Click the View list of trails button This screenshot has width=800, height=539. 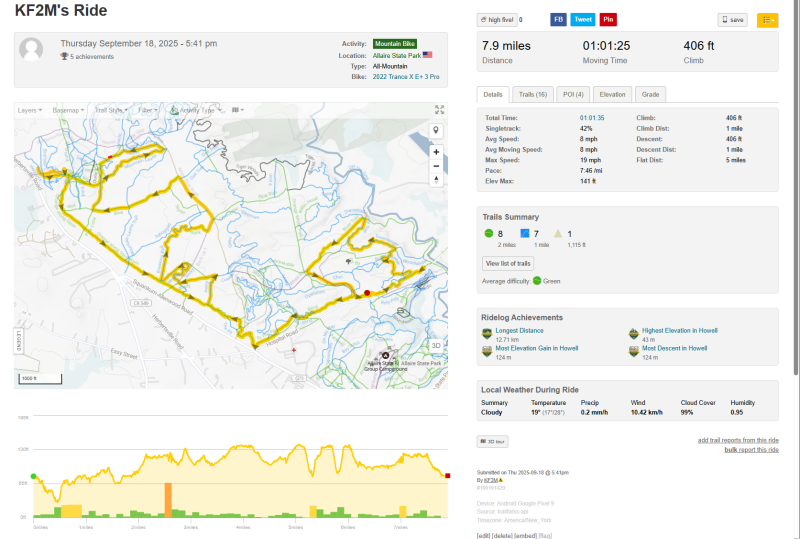click(x=508, y=263)
